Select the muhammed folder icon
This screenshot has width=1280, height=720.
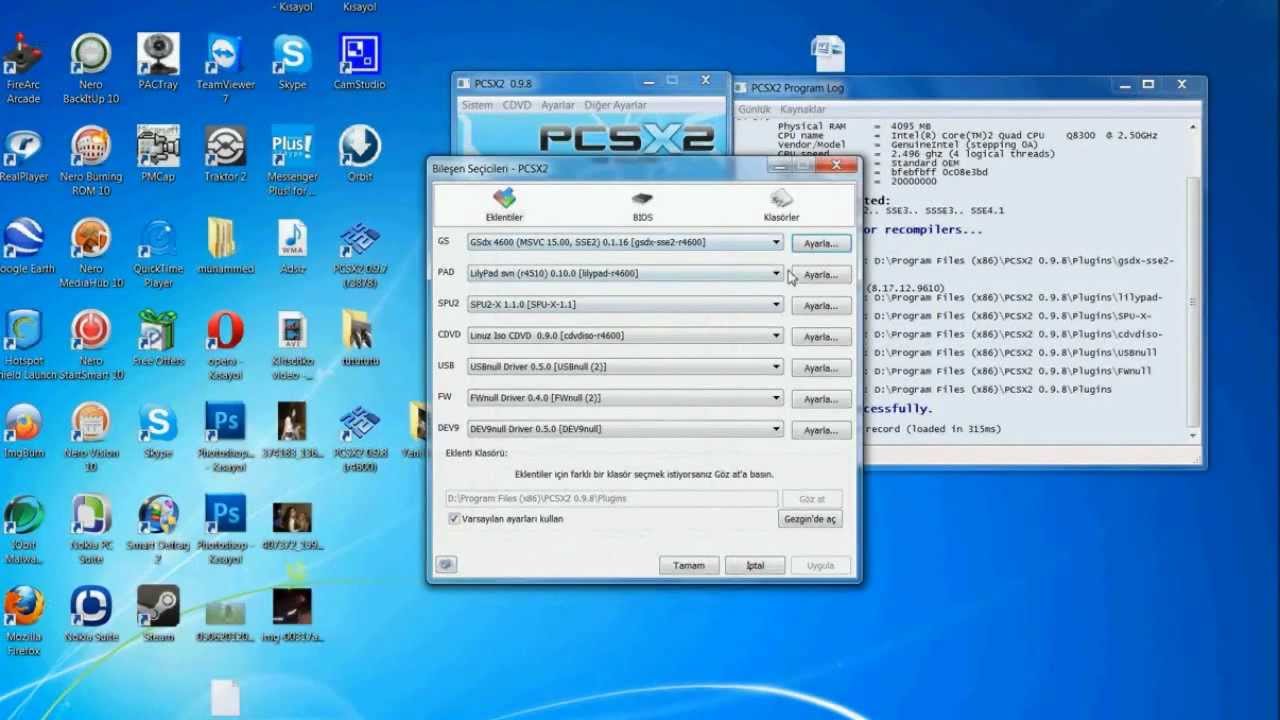(x=225, y=247)
